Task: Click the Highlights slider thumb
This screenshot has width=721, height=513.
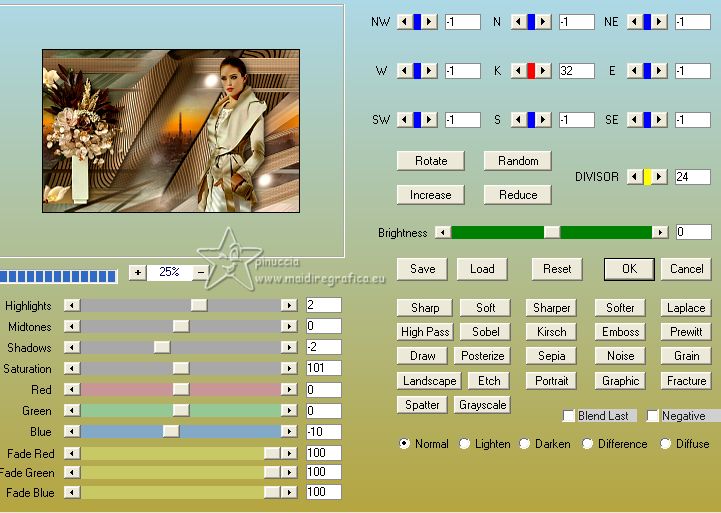Action: [x=199, y=305]
